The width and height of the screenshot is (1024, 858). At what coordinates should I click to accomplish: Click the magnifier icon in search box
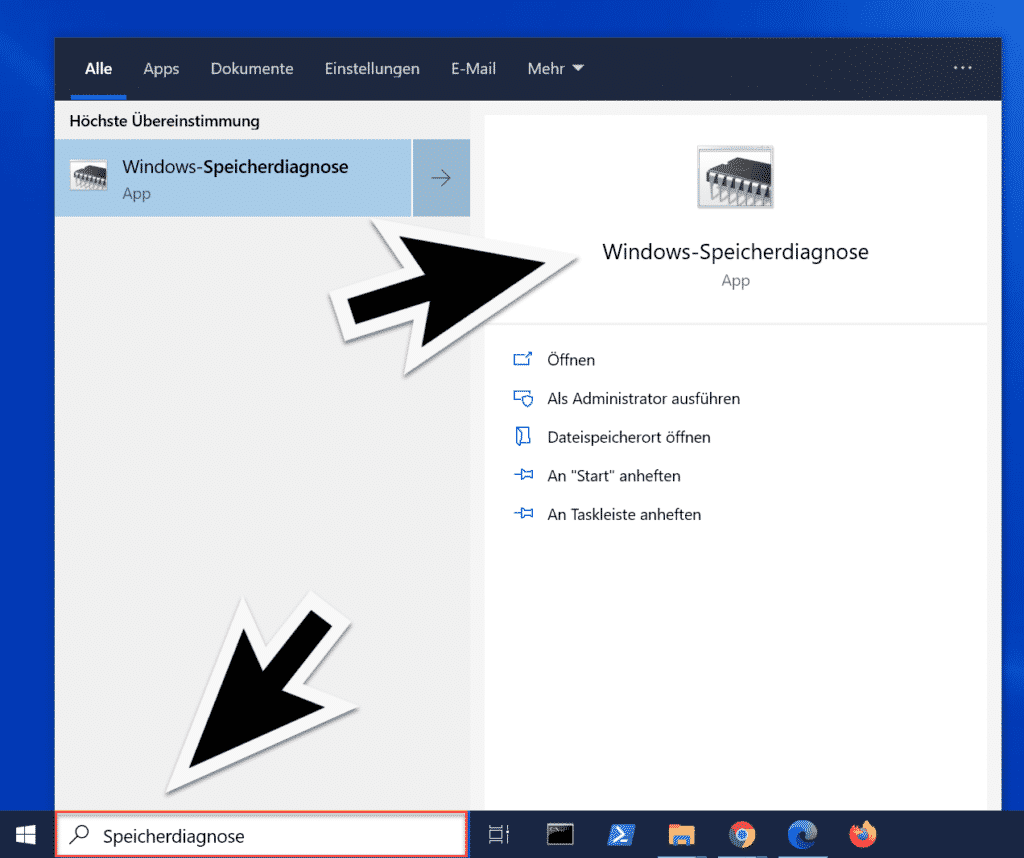(80, 834)
